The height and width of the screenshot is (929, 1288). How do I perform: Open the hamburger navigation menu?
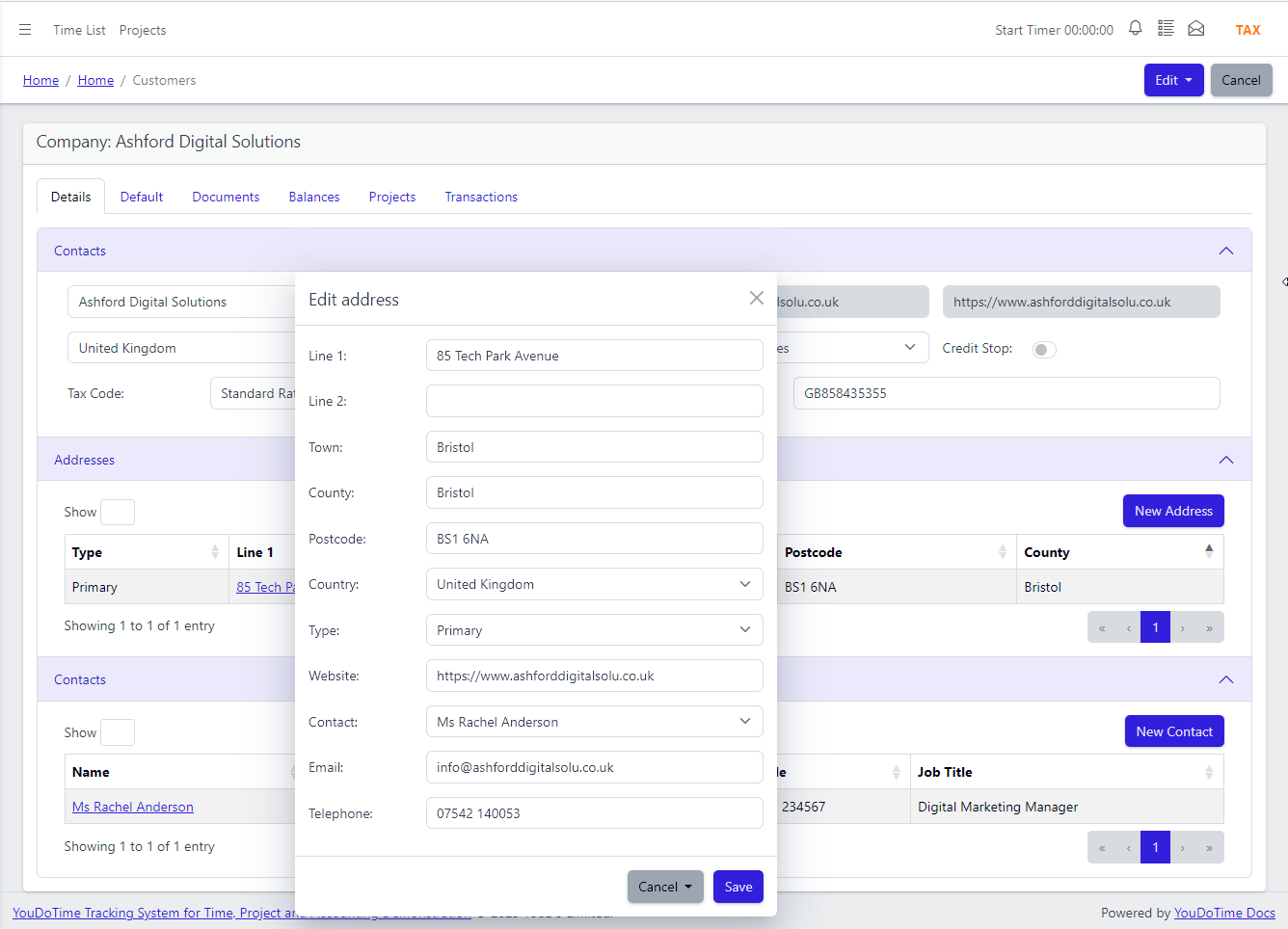pos(25,30)
